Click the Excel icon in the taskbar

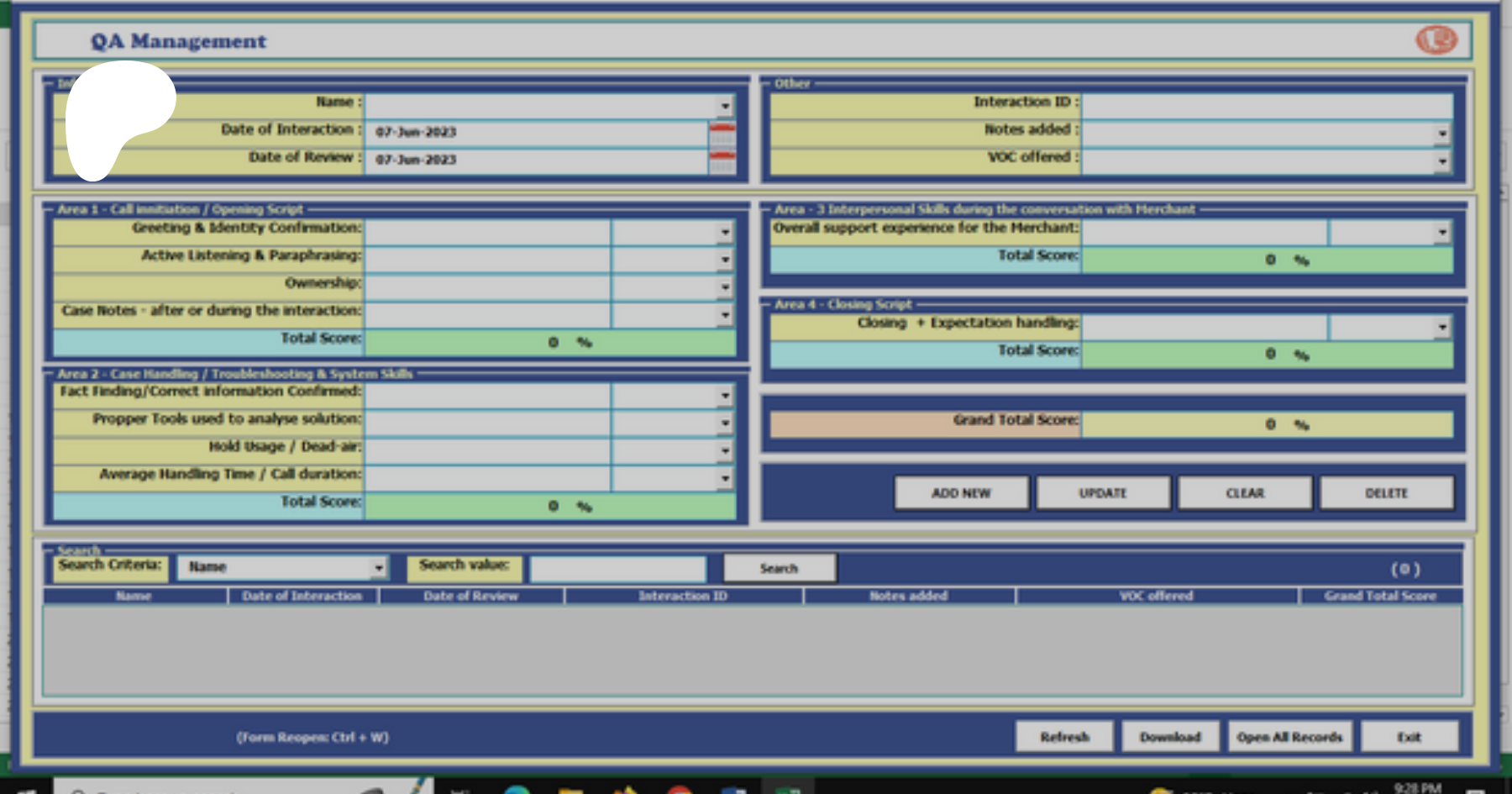click(x=787, y=790)
